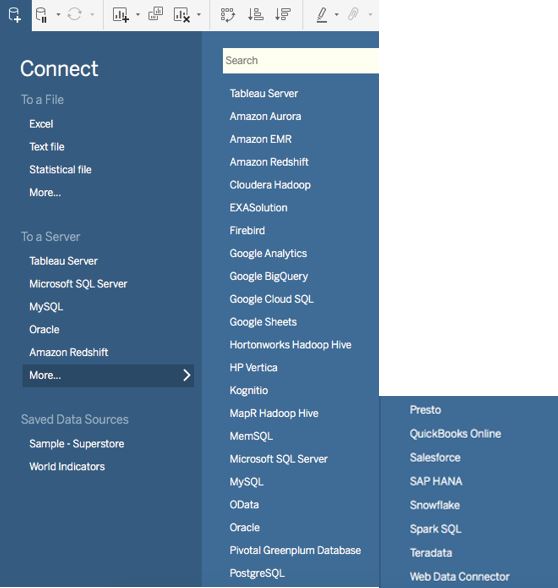Choose HP Vertica connector

coord(254,368)
